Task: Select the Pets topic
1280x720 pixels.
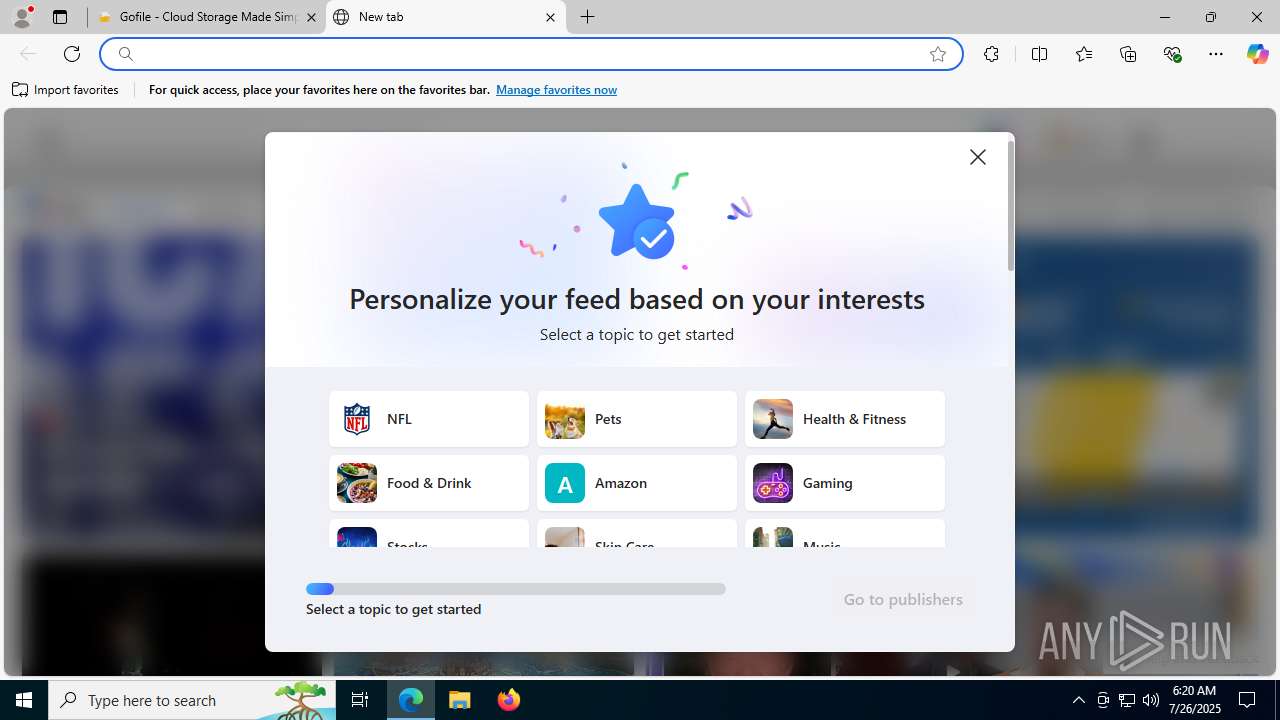Action: [637, 419]
